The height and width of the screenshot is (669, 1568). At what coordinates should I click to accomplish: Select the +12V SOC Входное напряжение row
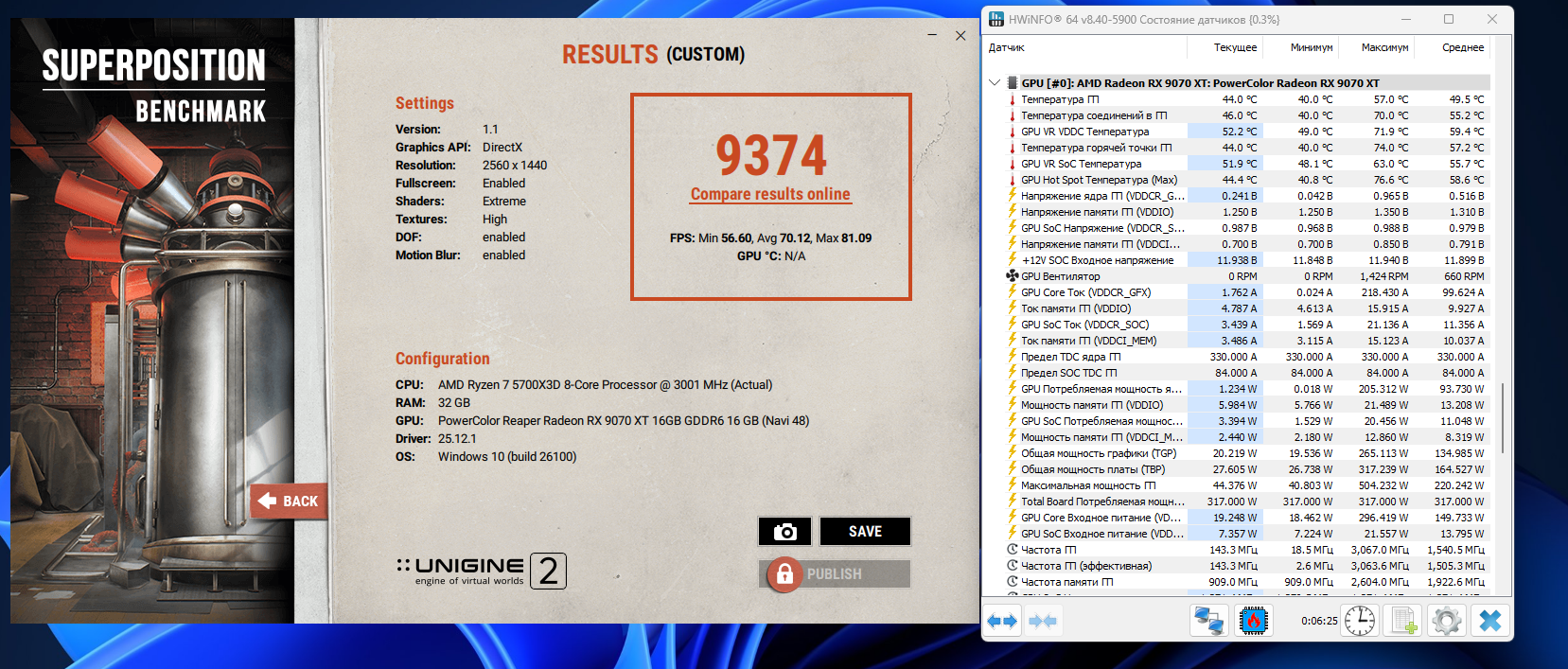pyautogui.click(x=1247, y=260)
